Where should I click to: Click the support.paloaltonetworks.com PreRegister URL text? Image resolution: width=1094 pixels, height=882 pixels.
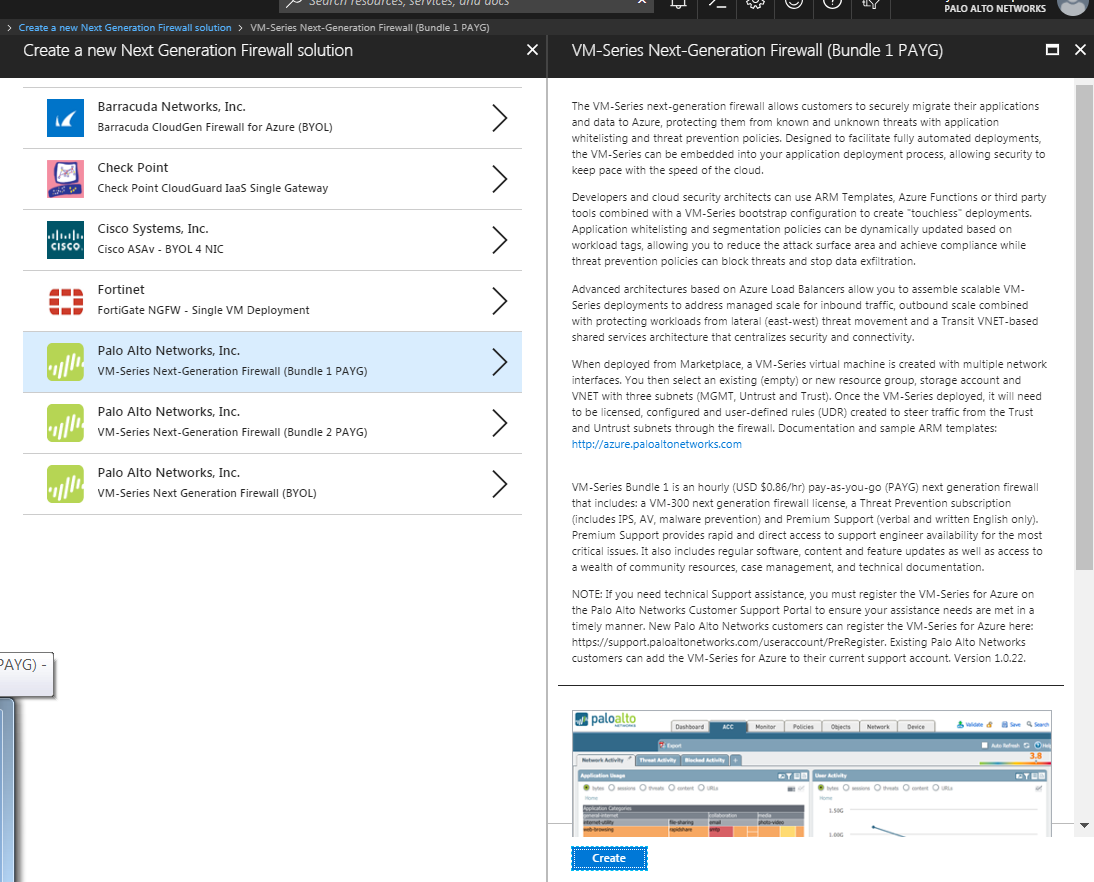pos(728,643)
